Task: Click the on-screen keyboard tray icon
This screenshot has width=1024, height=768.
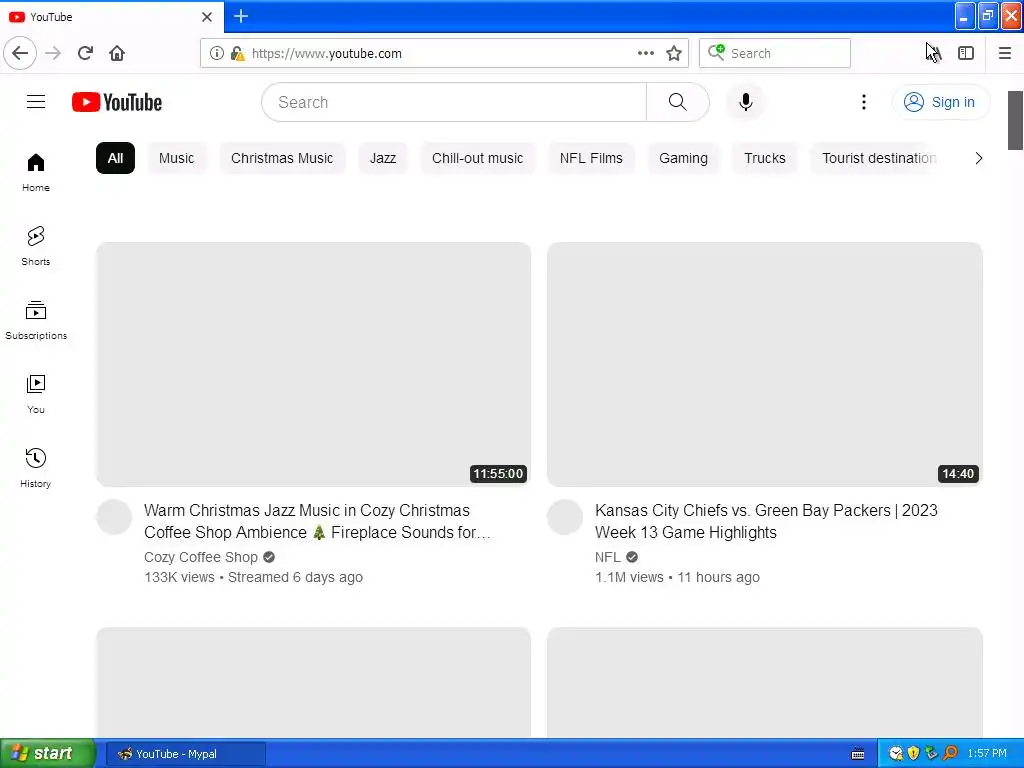Action: pyautogui.click(x=858, y=754)
